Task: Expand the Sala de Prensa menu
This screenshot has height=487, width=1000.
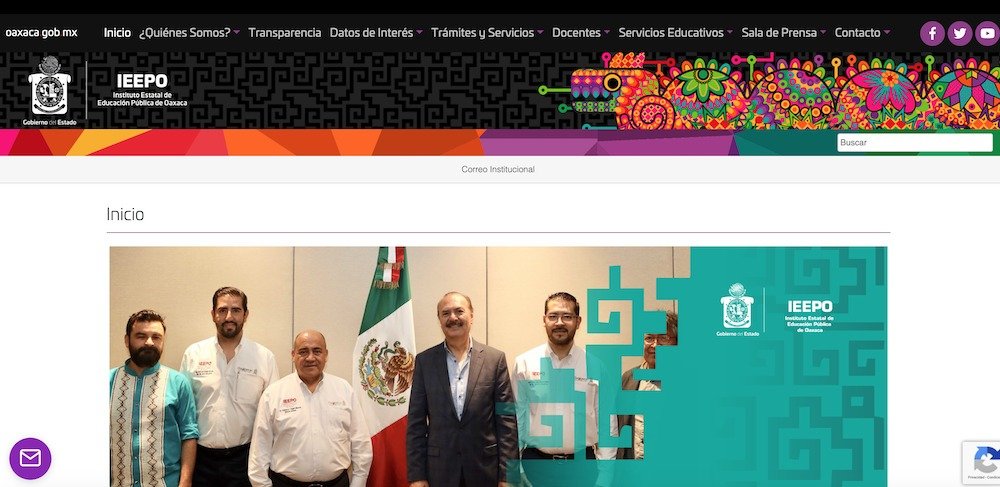Action: pos(783,33)
